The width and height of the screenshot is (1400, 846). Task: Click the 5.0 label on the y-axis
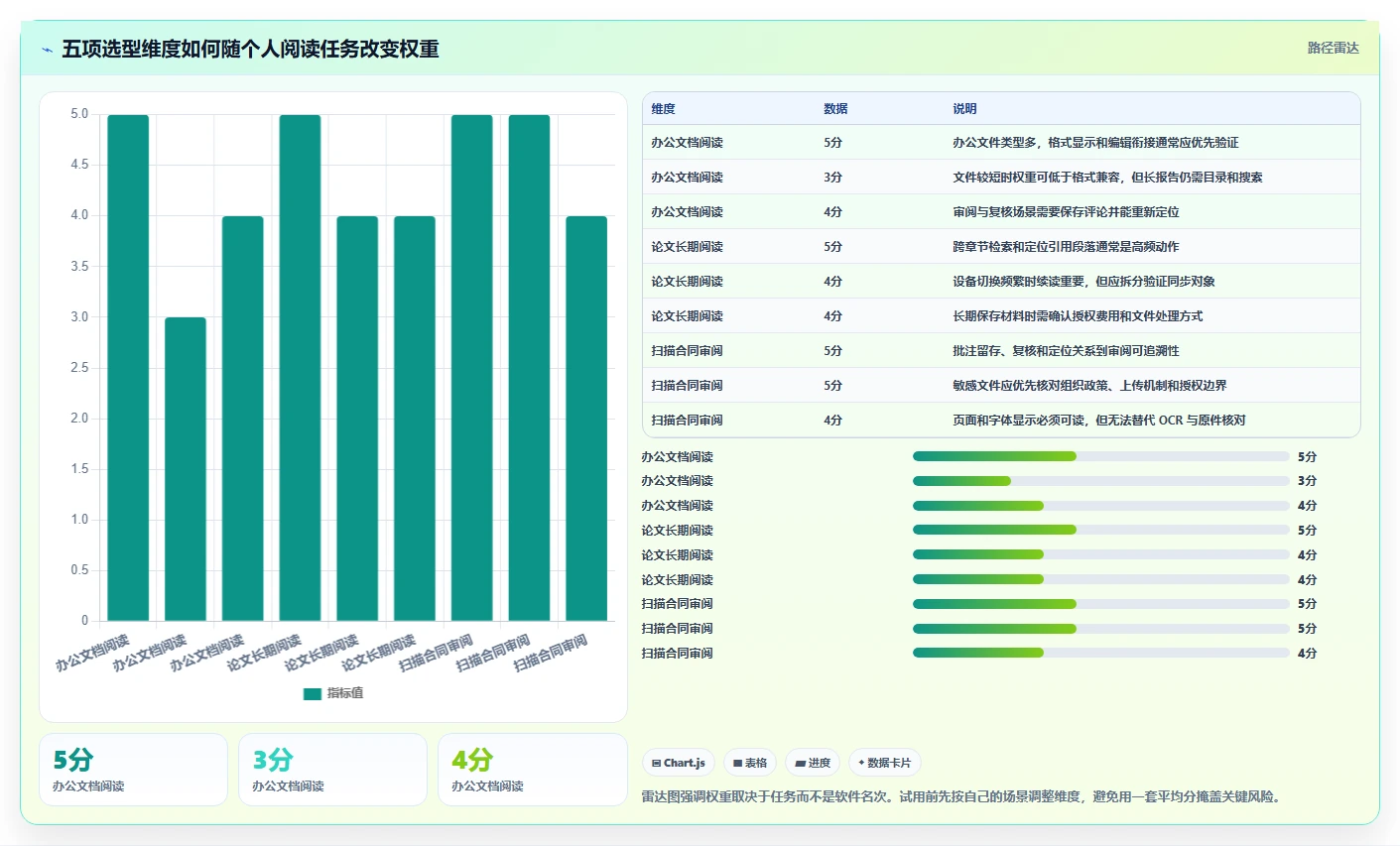click(x=79, y=114)
